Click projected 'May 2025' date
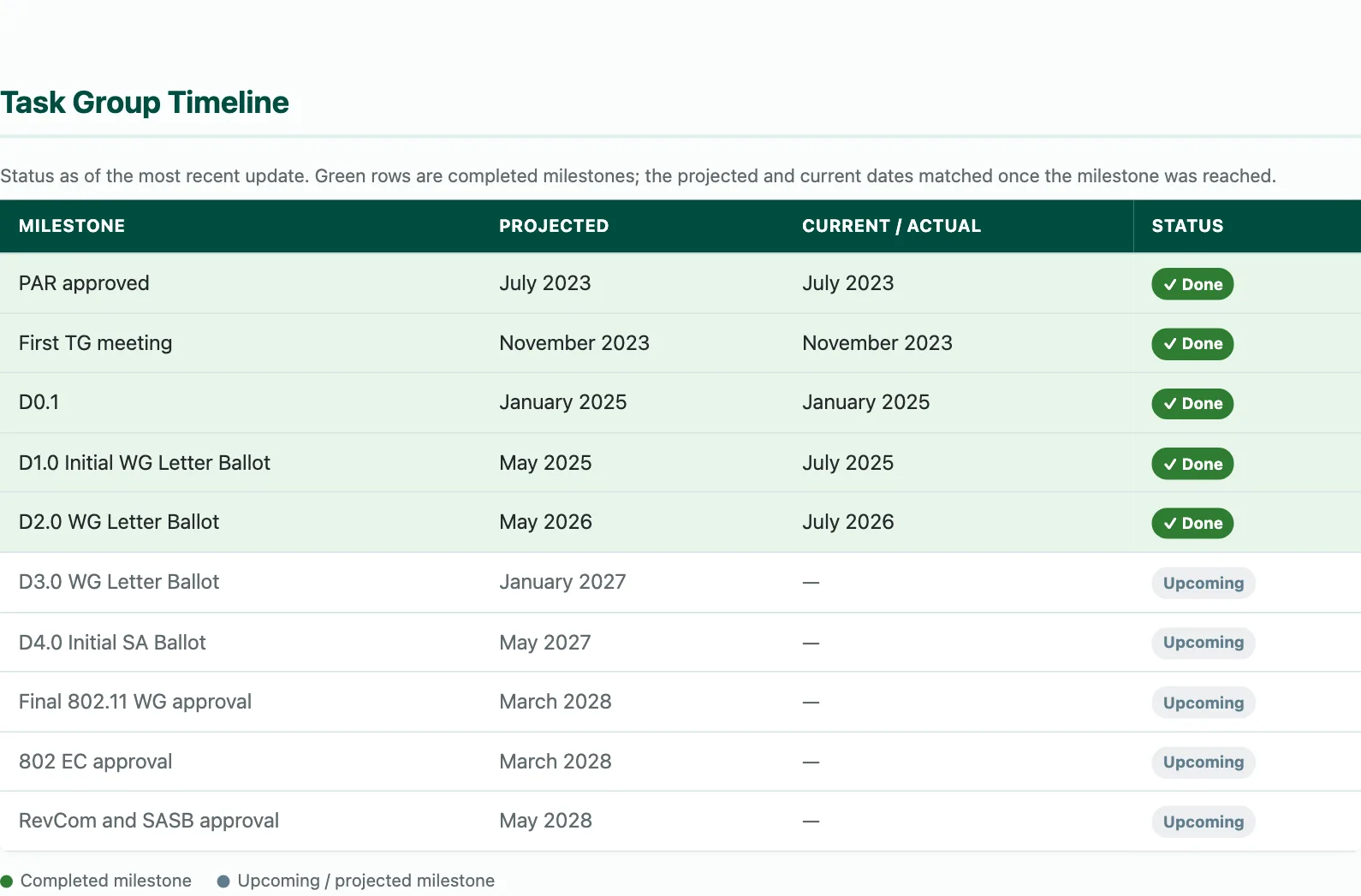Image resolution: width=1361 pixels, height=896 pixels. click(545, 463)
